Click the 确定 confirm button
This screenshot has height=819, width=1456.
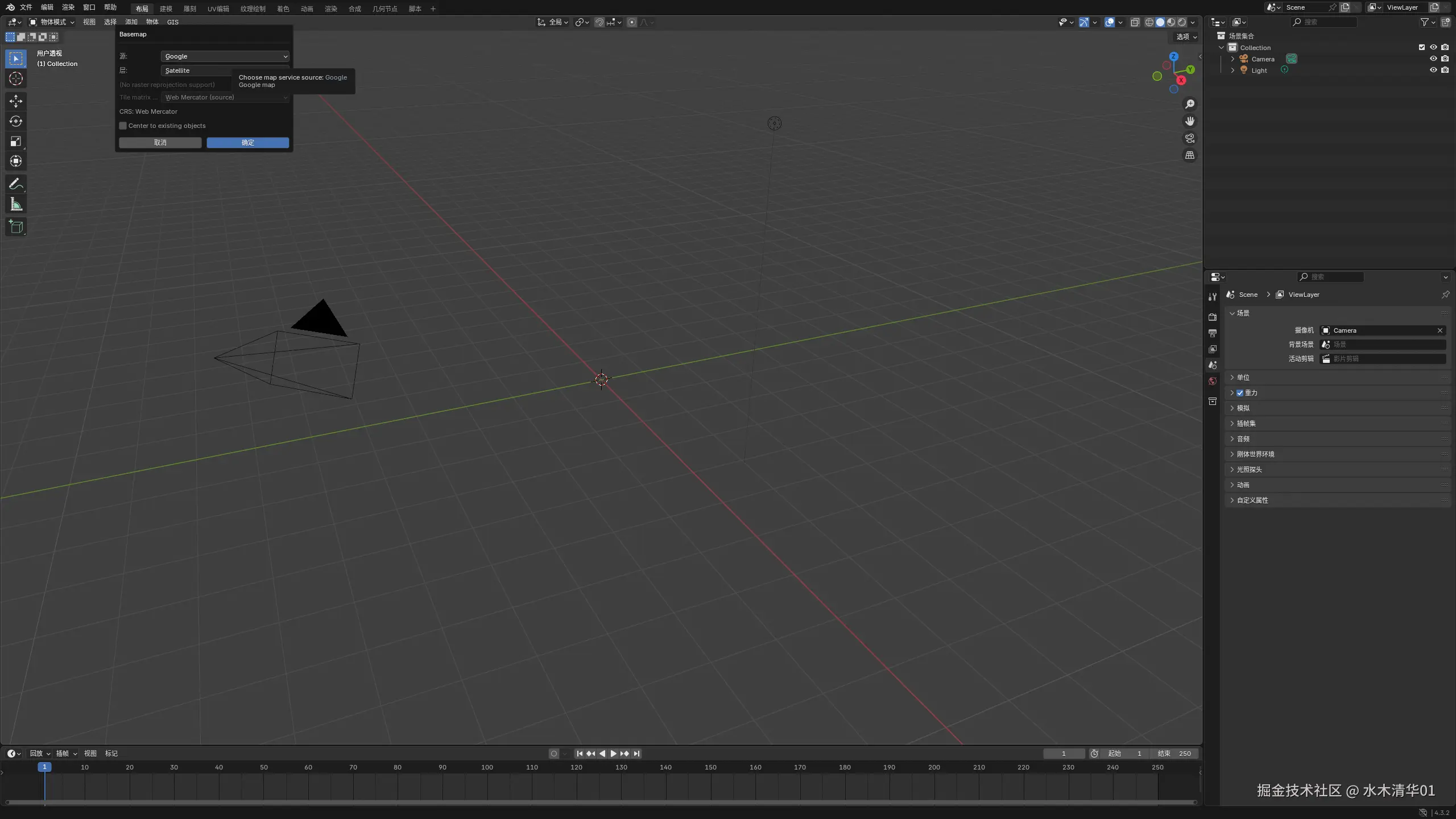coord(247,143)
